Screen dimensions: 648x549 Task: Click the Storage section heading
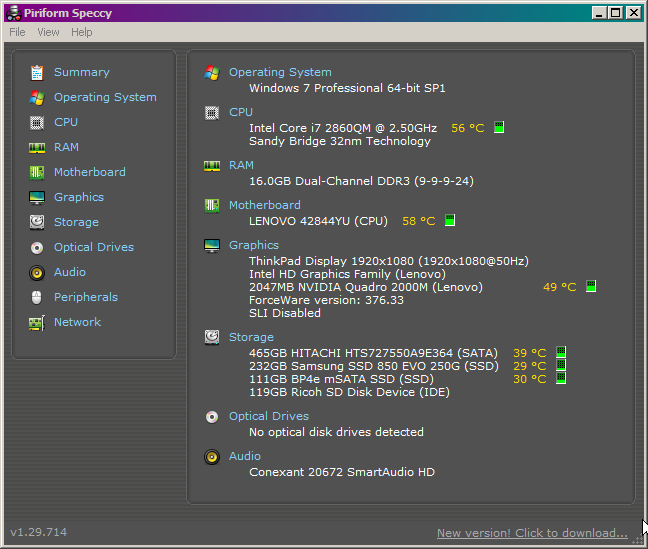click(251, 337)
